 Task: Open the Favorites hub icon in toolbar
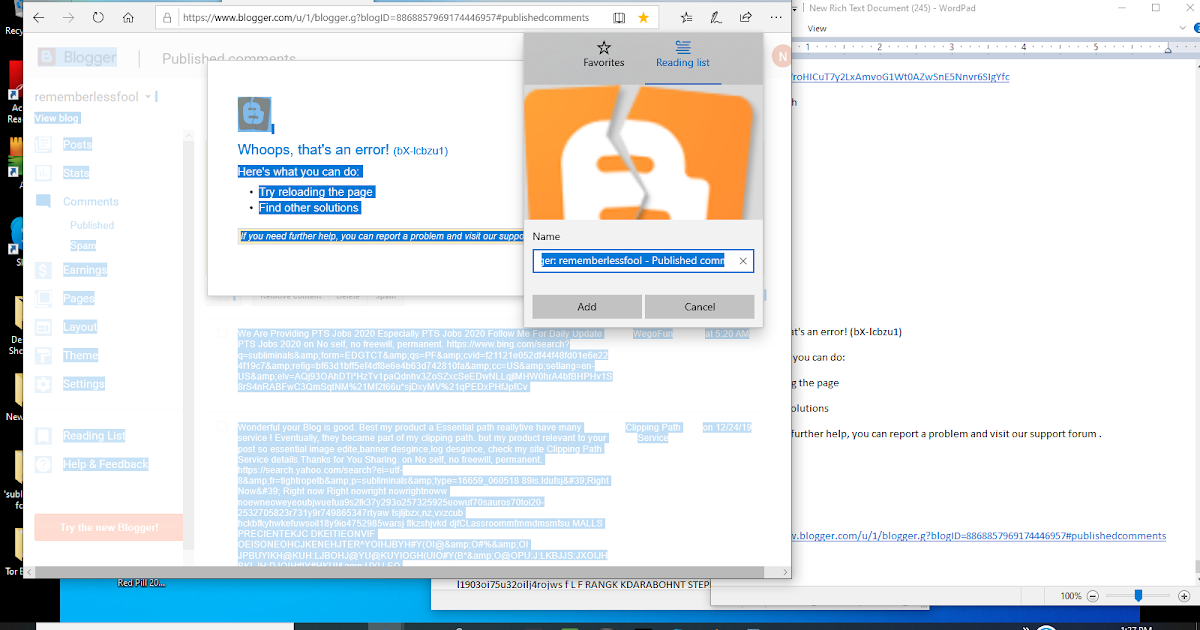[686, 17]
